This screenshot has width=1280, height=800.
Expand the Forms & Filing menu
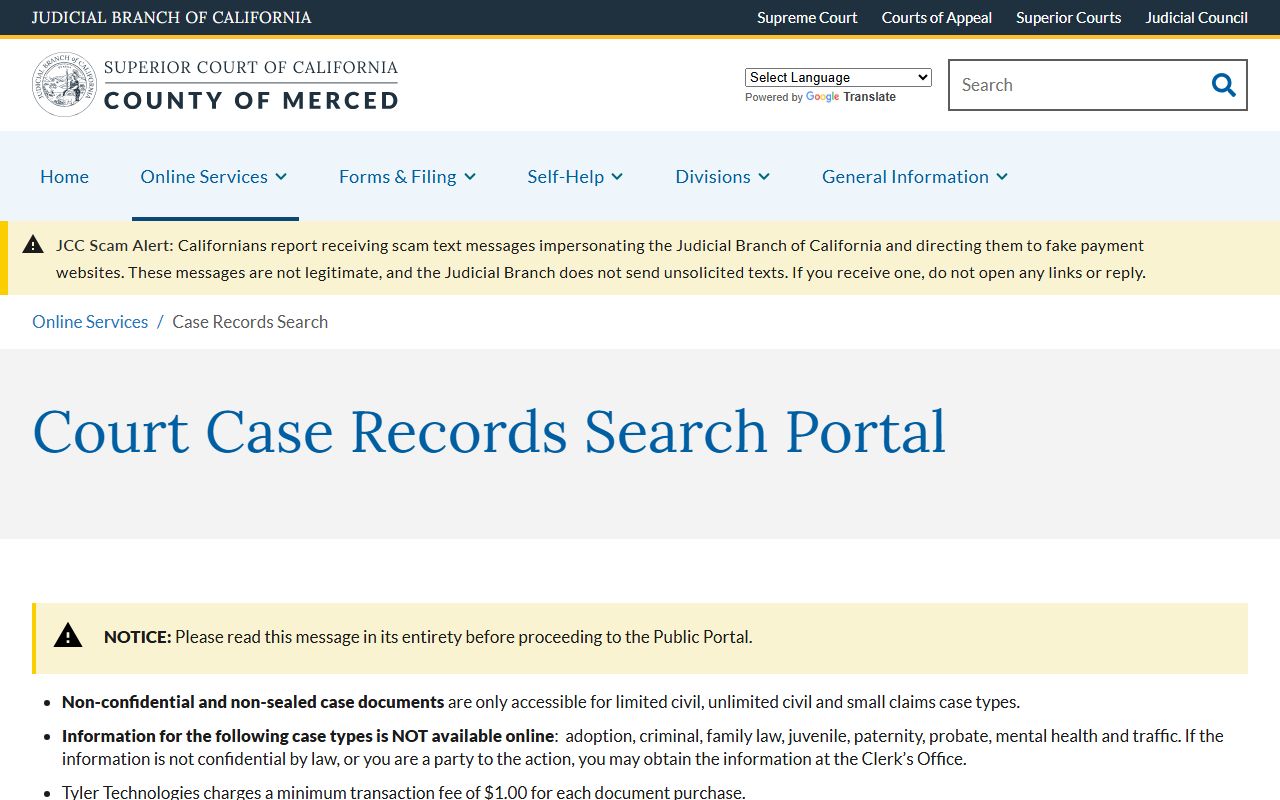coord(407,176)
